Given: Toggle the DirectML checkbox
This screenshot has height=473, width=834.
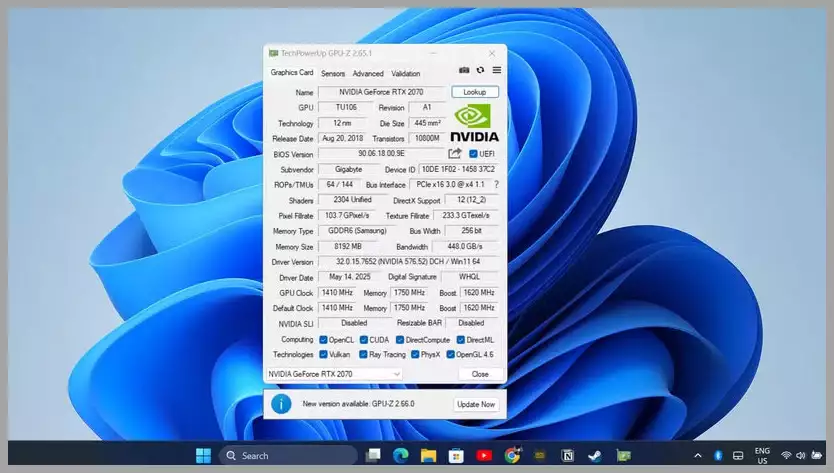Looking at the screenshot, I should 461,339.
